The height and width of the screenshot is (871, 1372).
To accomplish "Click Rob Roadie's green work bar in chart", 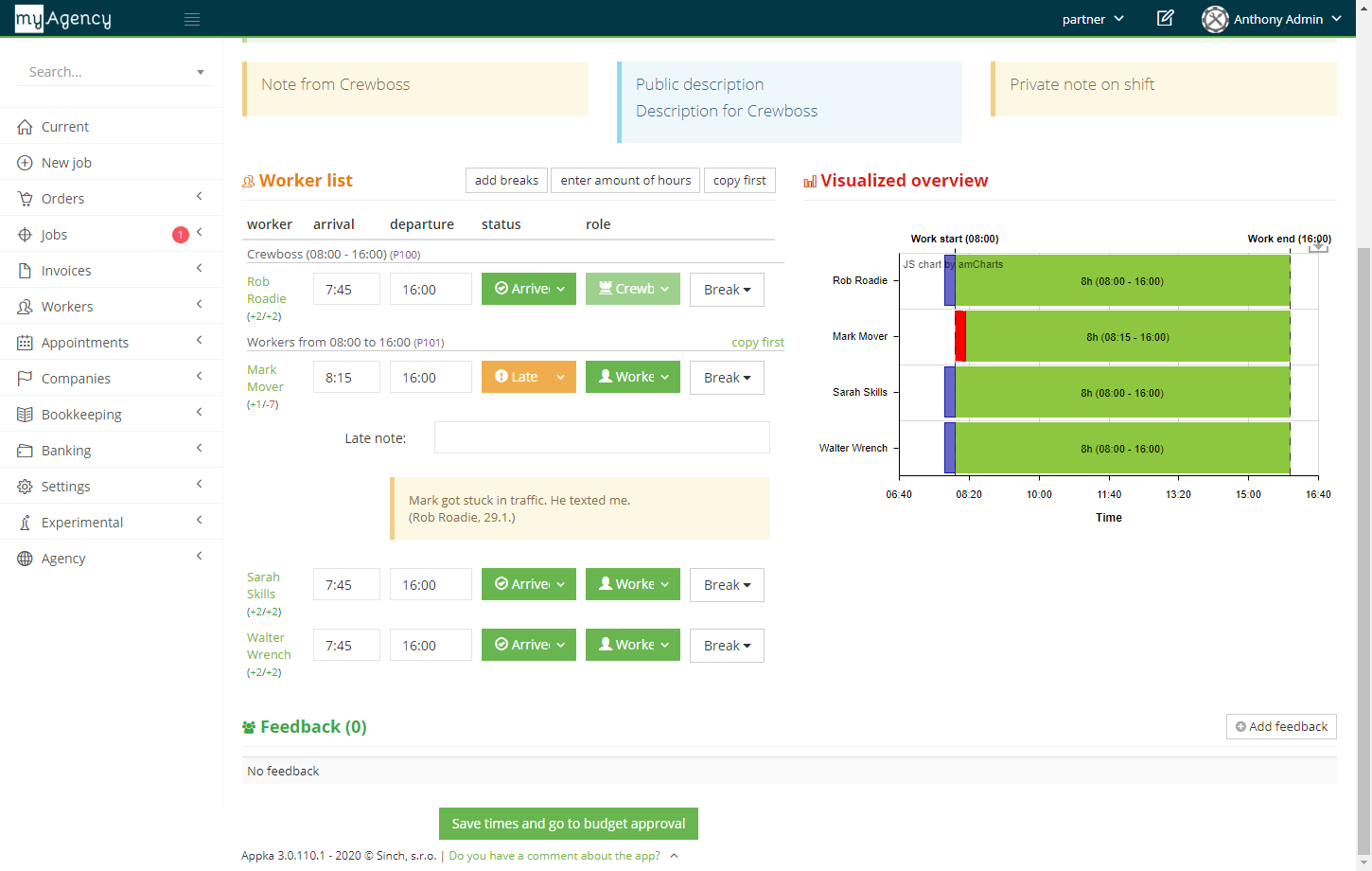I will click(1122, 281).
